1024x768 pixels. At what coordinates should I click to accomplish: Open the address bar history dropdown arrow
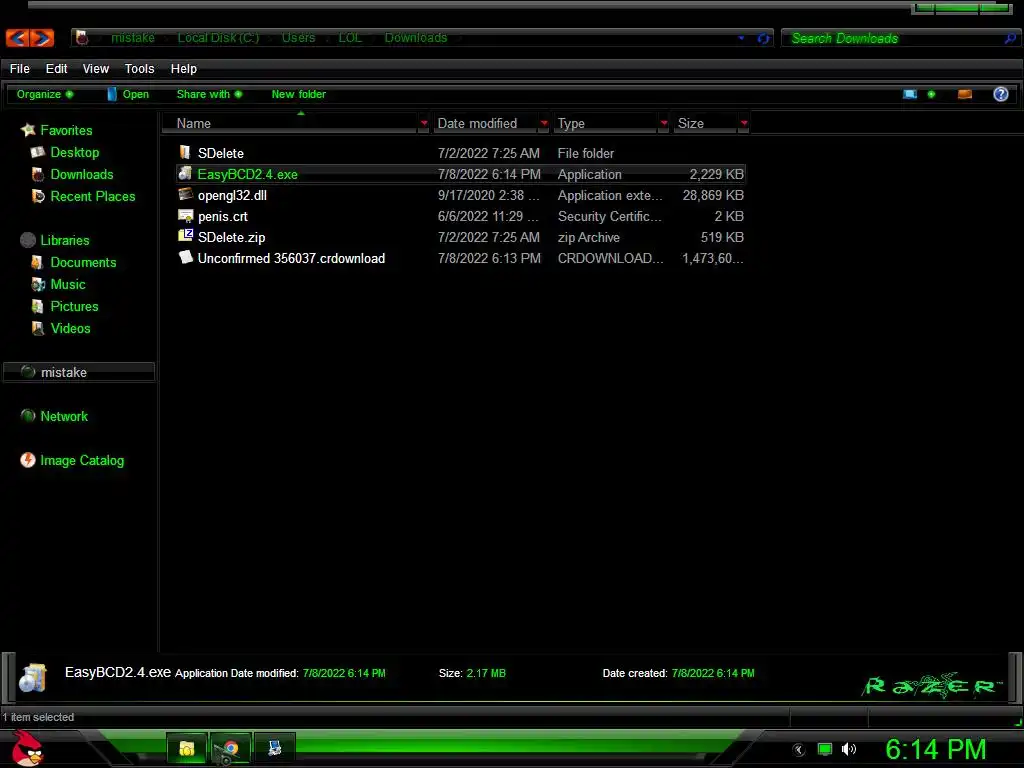(x=741, y=38)
